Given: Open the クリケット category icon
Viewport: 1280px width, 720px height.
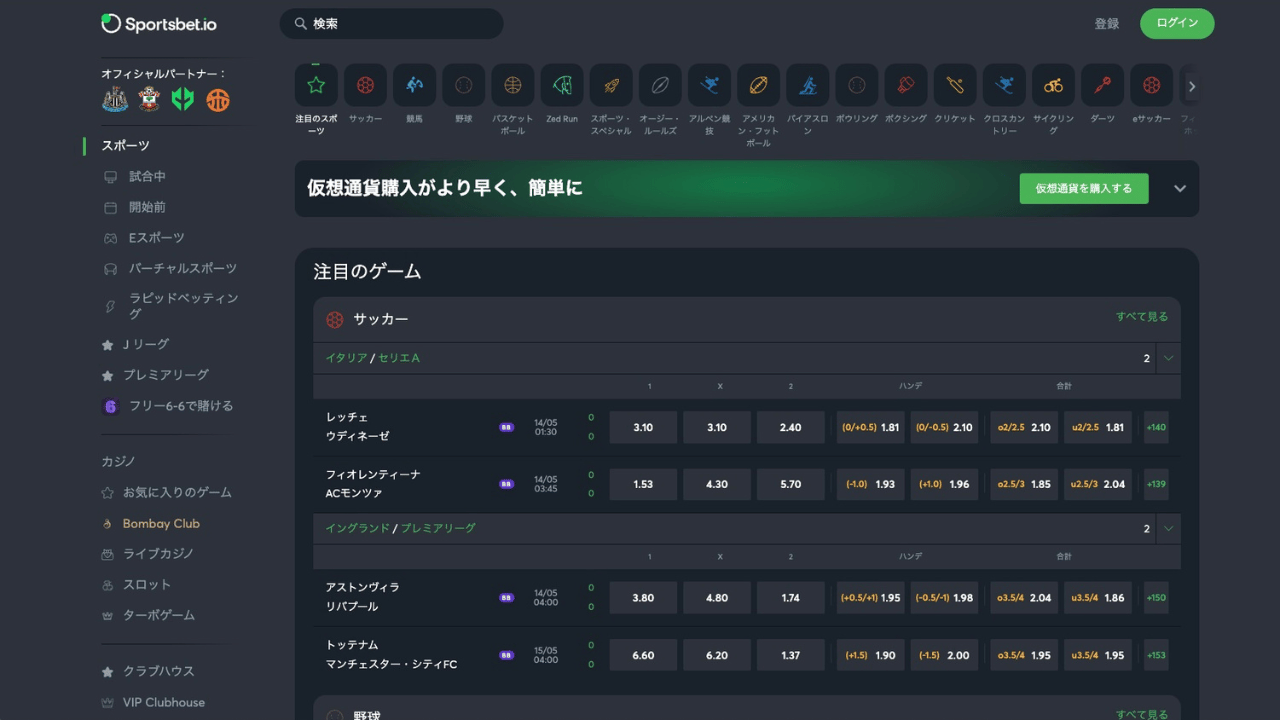Looking at the screenshot, I should [x=955, y=85].
